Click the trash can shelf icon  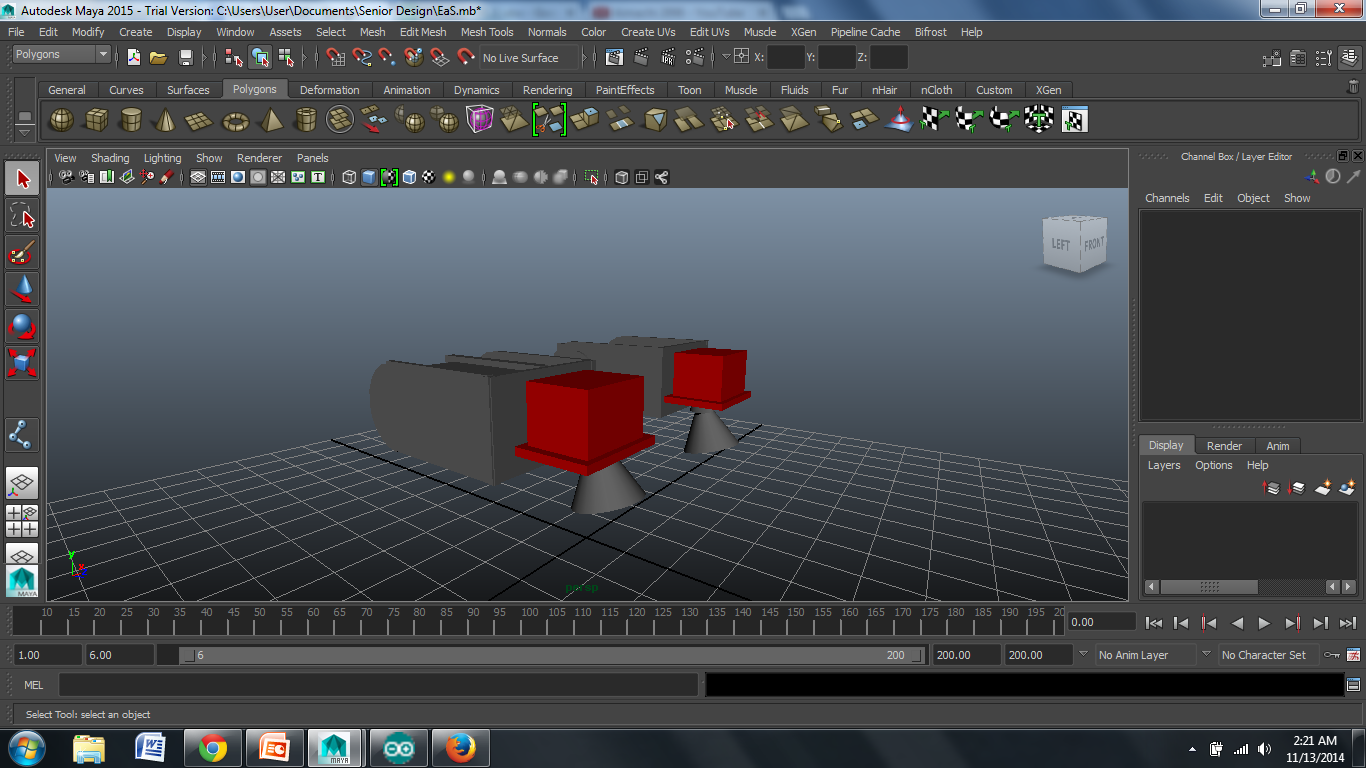click(x=1353, y=88)
